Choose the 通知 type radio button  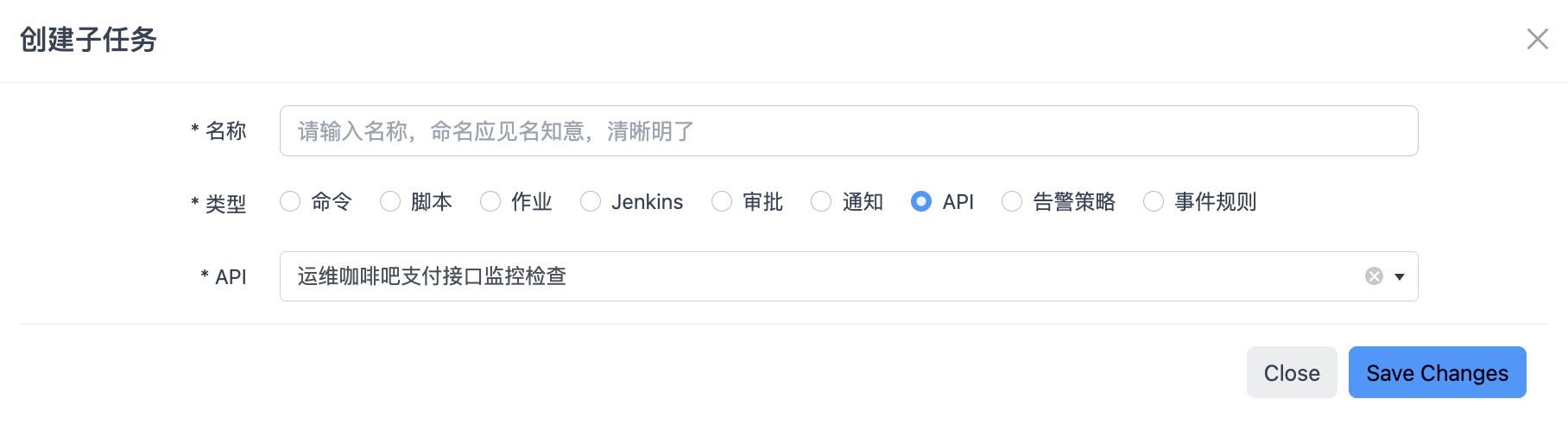tap(821, 201)
